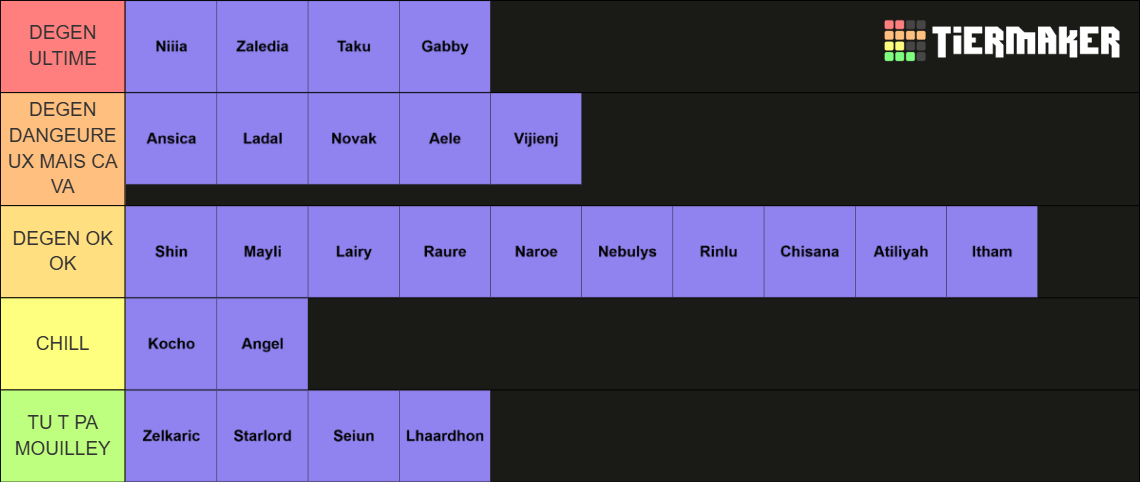
Task: Click the Lhaardhon tile
Action: tap(445, 436)
